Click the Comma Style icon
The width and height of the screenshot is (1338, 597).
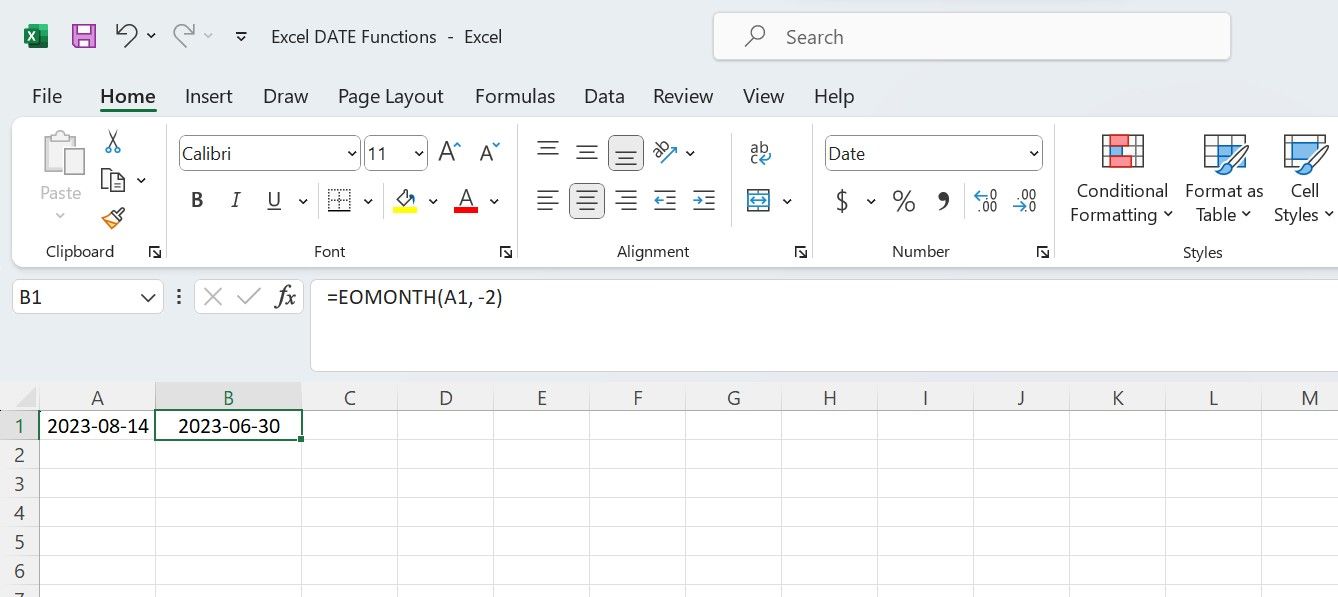941,200
